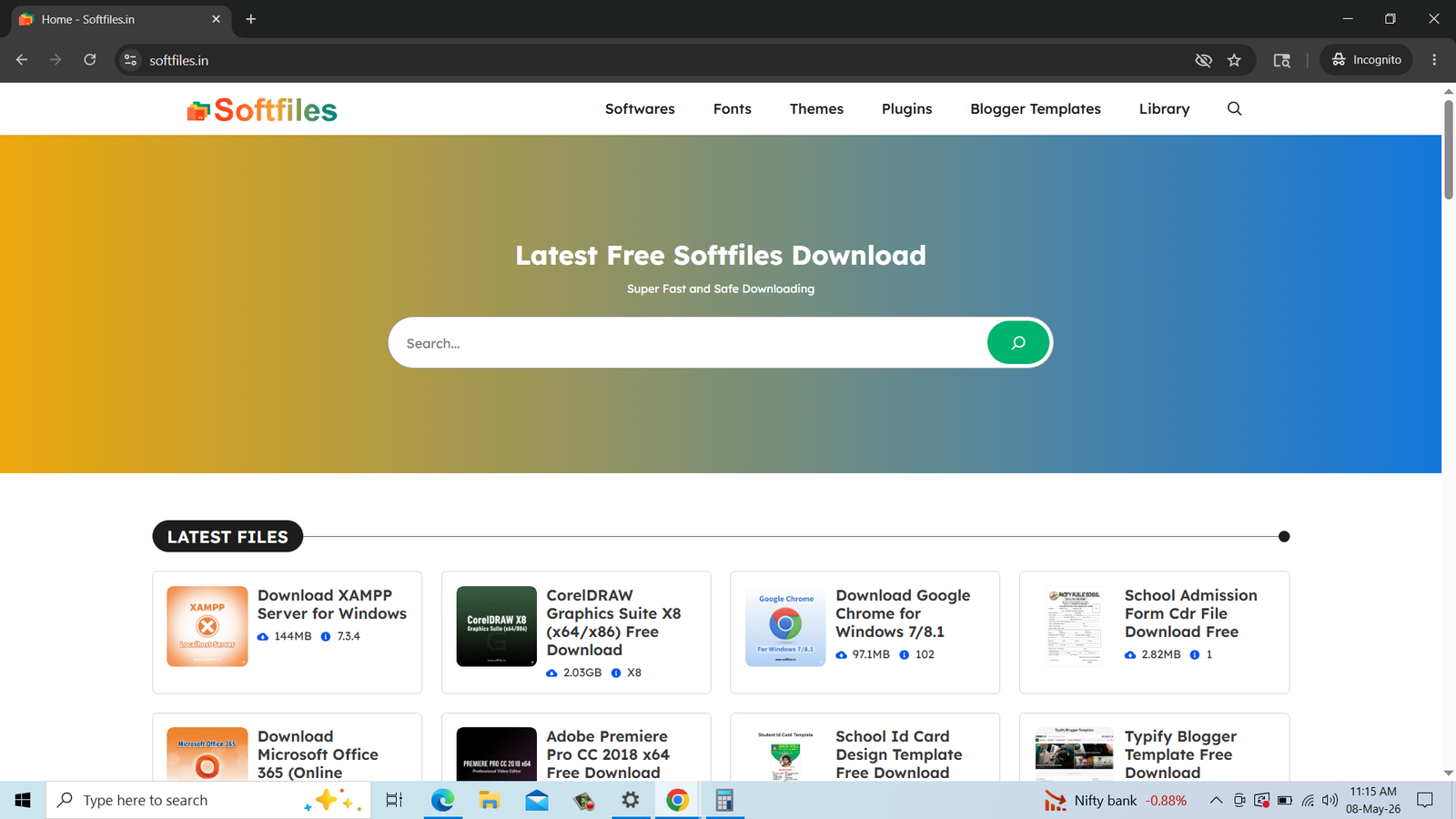The height and width of the screenshot is (819, 1456).
Task: Open Task View on the taskbar
Action: [x=394, y=800]
